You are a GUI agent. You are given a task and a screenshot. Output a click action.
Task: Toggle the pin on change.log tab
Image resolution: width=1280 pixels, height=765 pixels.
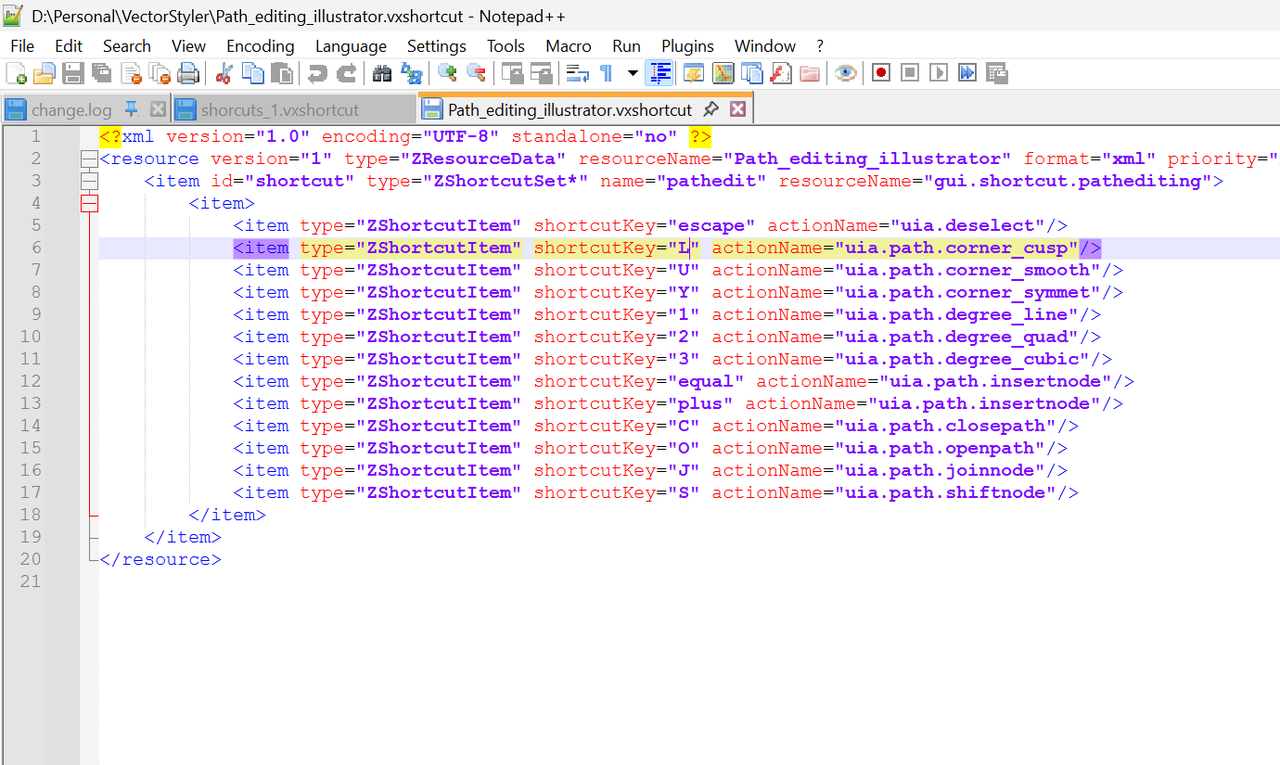[x=131, y=109]
